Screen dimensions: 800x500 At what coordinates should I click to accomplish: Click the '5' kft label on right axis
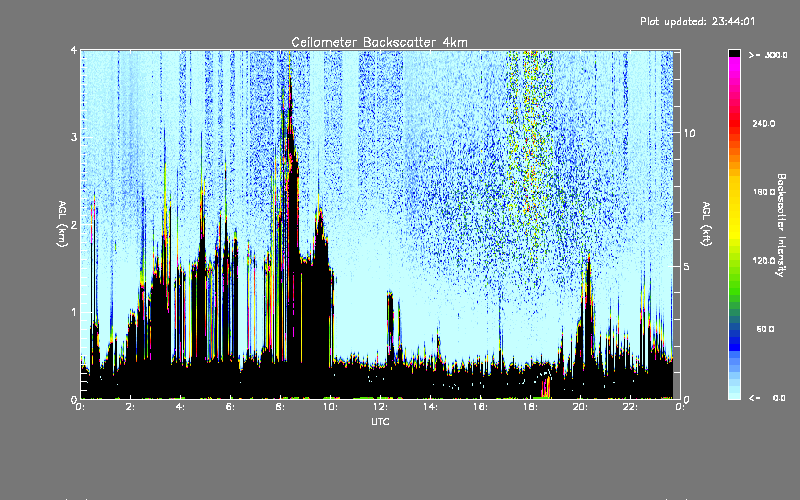[687, 266]
